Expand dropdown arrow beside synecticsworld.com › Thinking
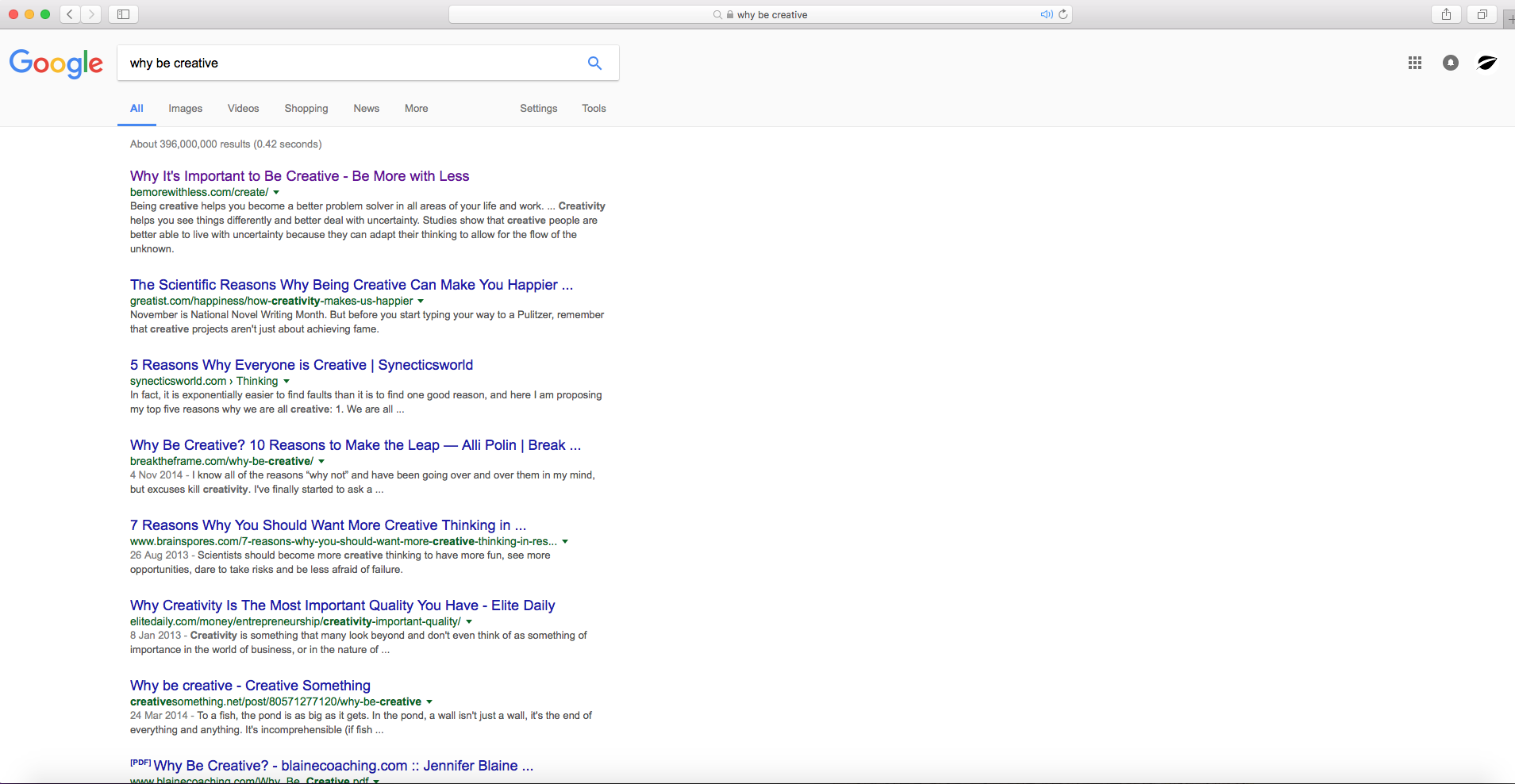1515x784 pixels. click(x=286, y=381)
